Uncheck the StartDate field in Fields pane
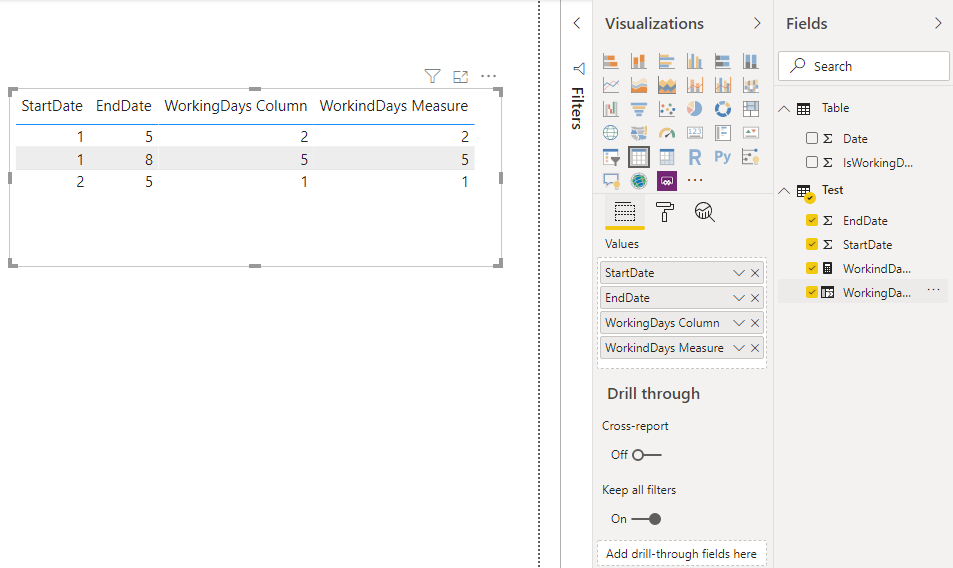 [x=811, y=244]
